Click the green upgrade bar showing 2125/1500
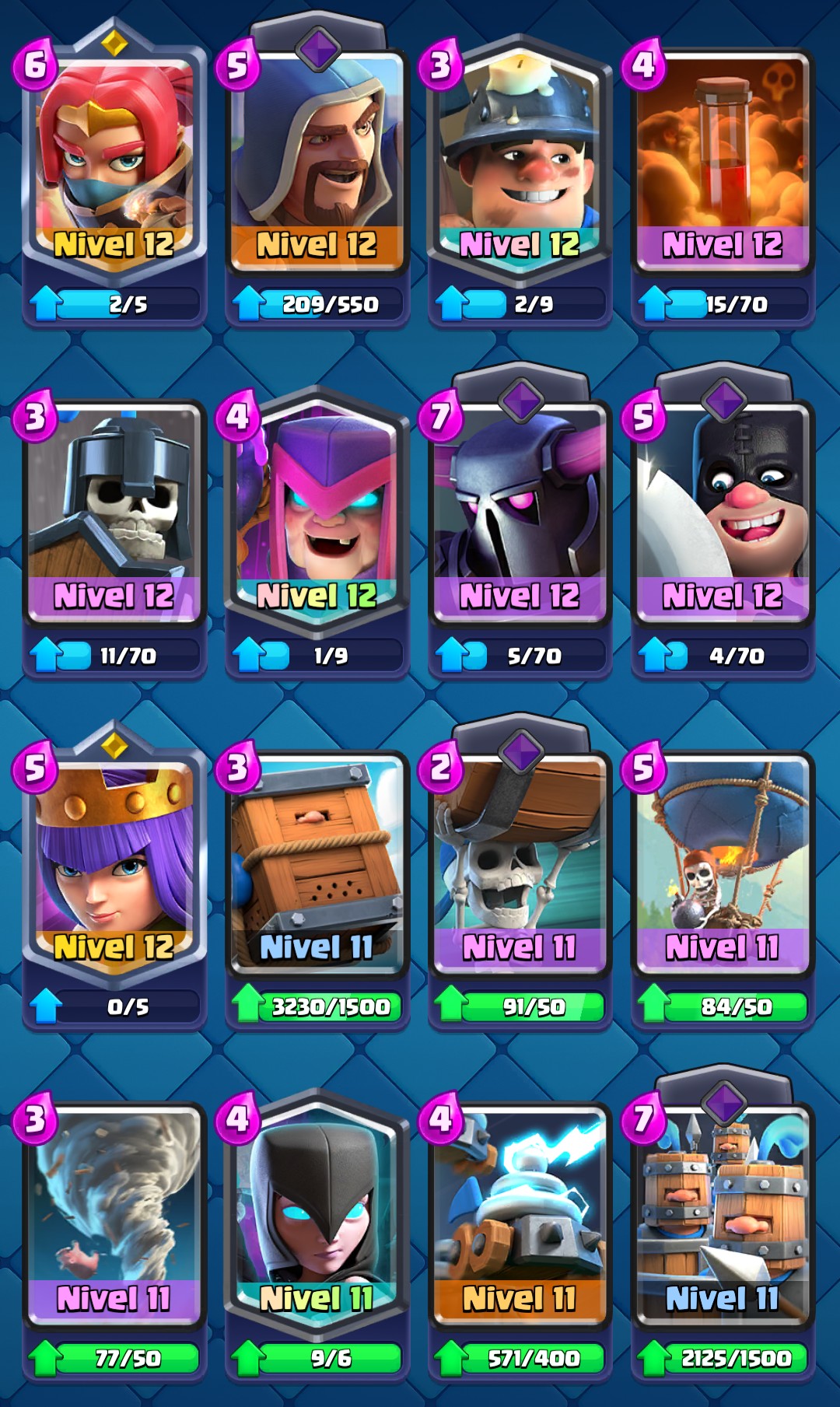 click(736, 1358)
